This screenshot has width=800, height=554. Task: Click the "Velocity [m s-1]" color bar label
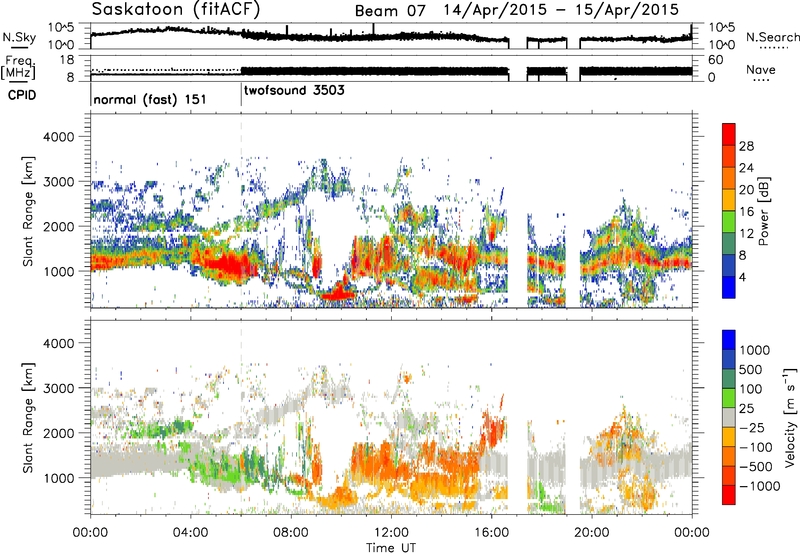click(790, 417)
